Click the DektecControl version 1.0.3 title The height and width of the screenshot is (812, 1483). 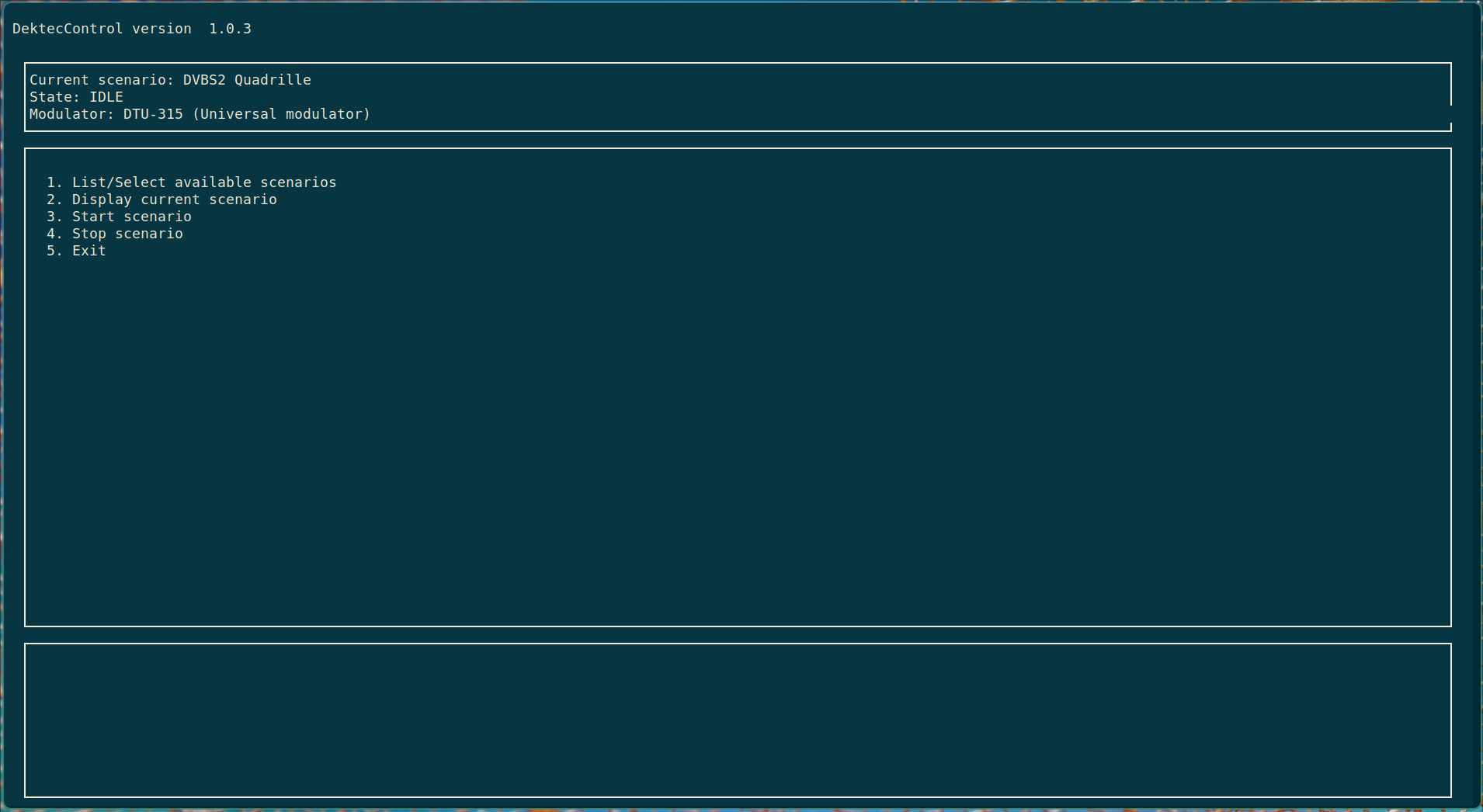[x=132, y=28]
